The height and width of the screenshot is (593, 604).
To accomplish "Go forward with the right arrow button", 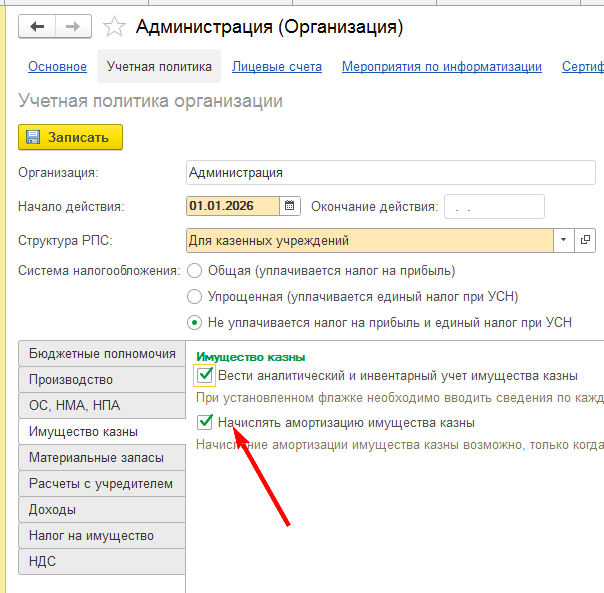I will coord(73,27).
